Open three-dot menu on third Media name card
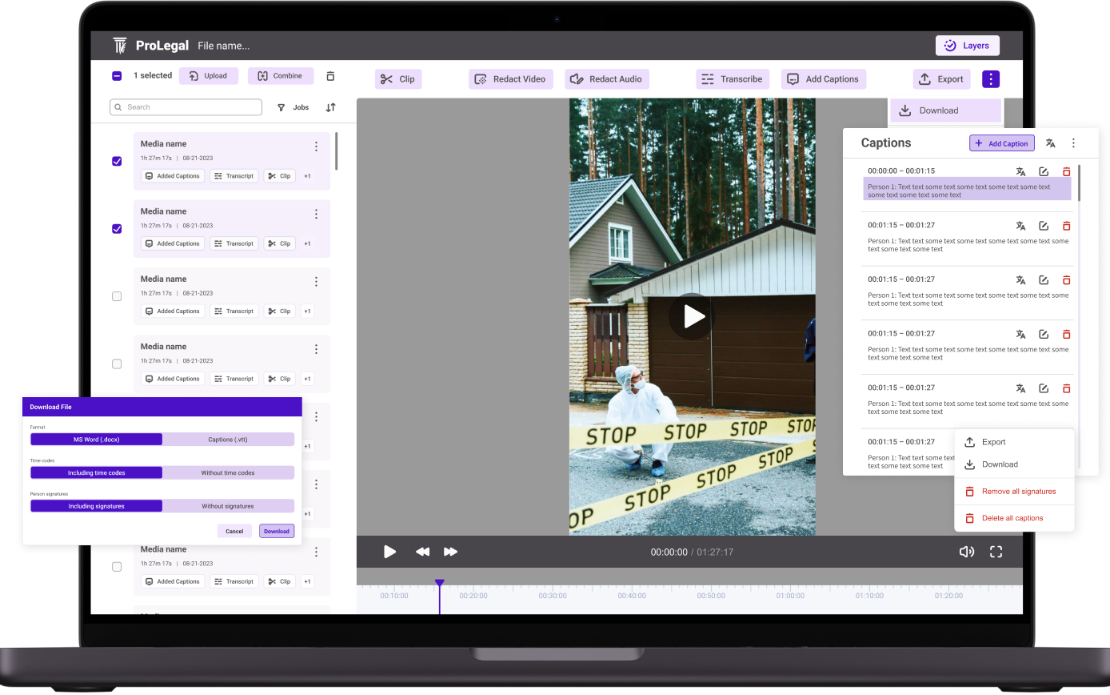 pos(316,282)
